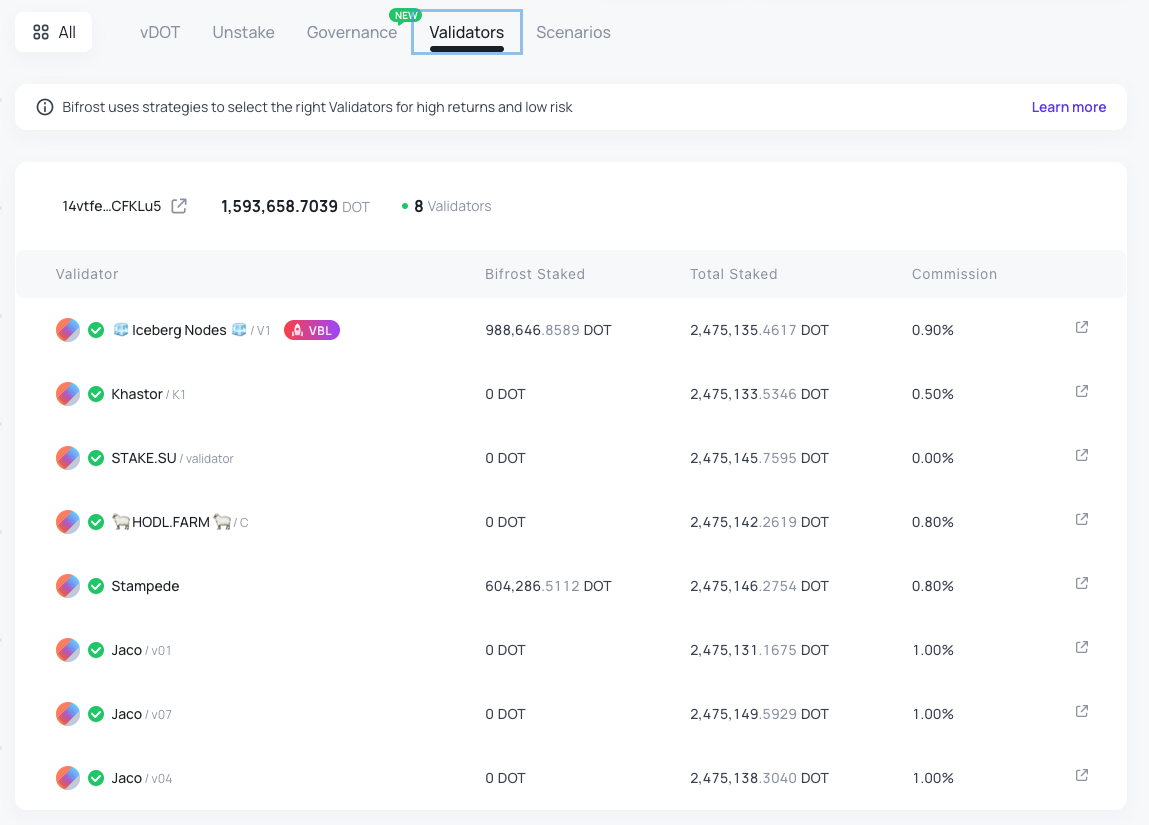Select the All filter button
This screenshot has height=825, width=1149.
tap(53, 32)
